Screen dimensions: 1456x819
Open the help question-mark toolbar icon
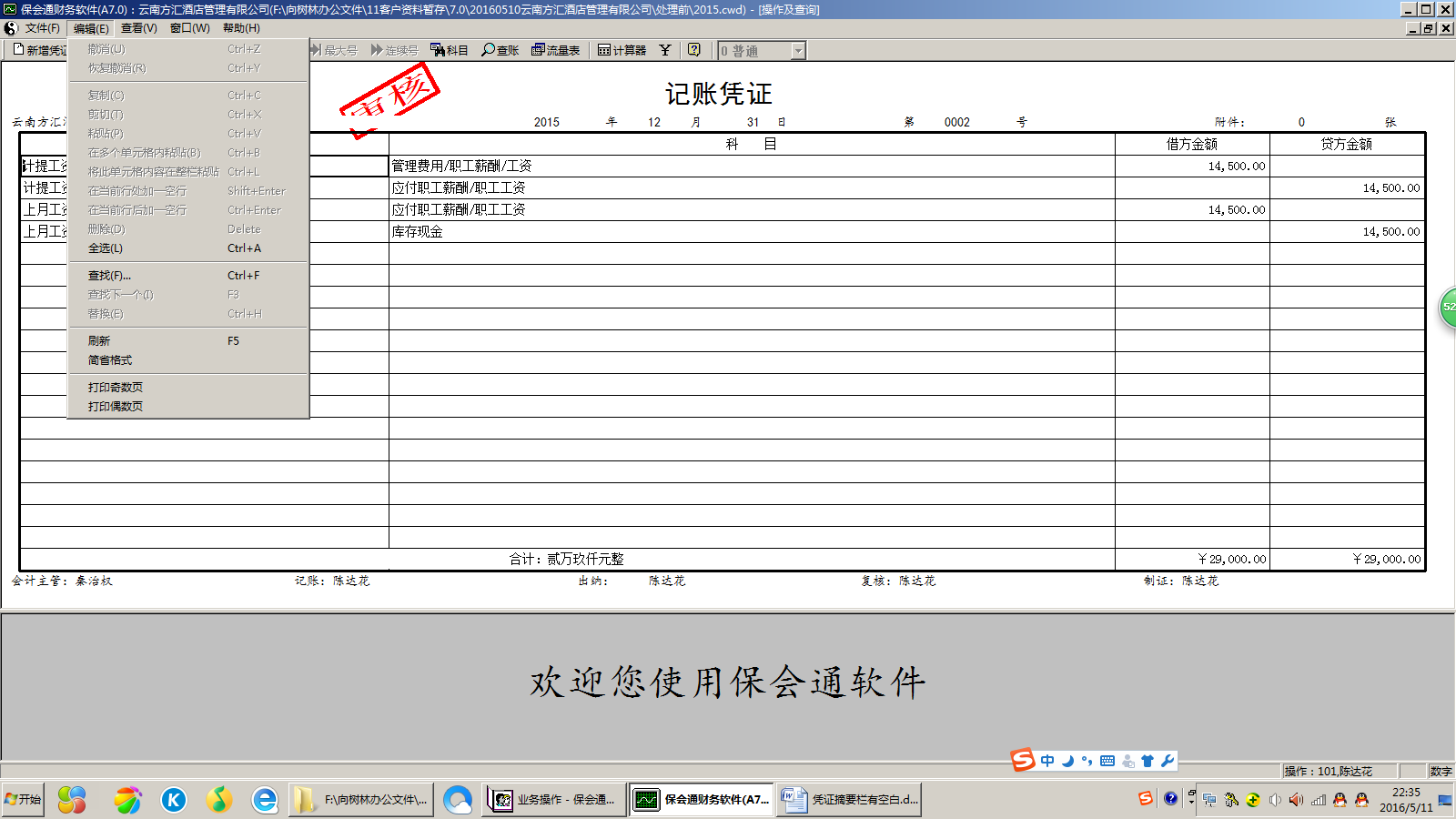(693, 50)
